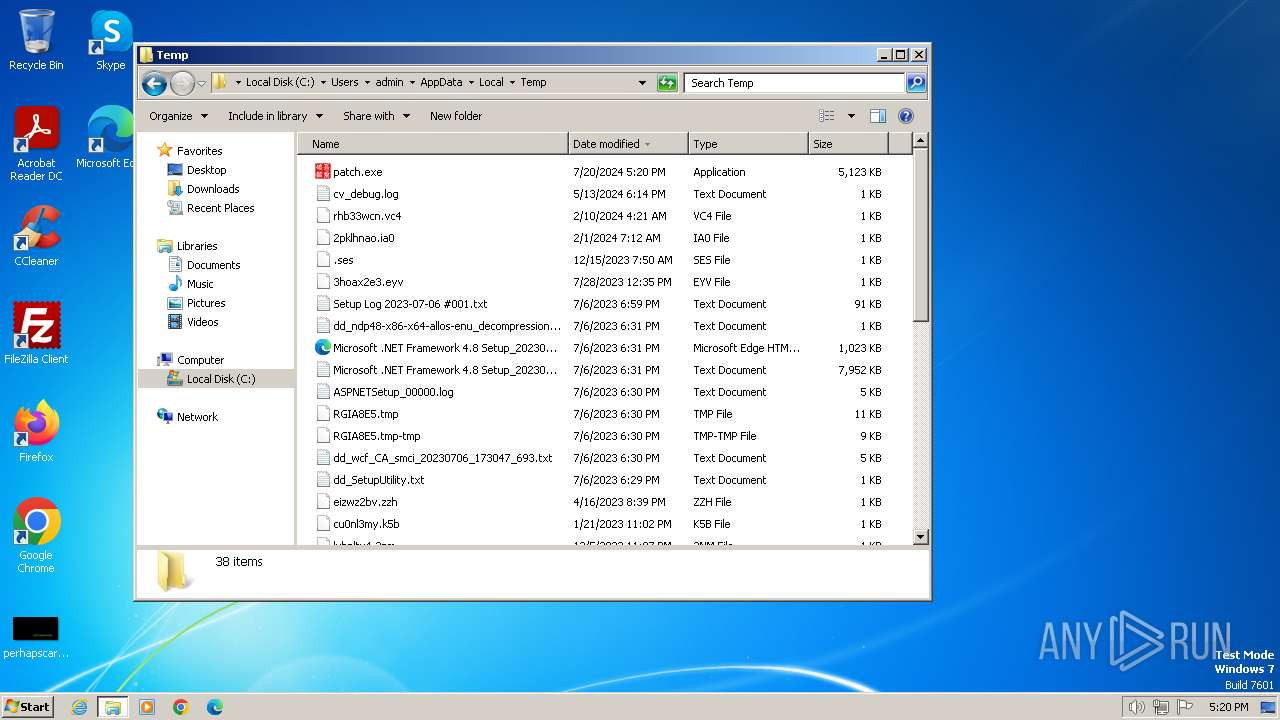Select RGIA8E5.tmp file
Viewport: 1280px width, 720px height.
(365, 414)
